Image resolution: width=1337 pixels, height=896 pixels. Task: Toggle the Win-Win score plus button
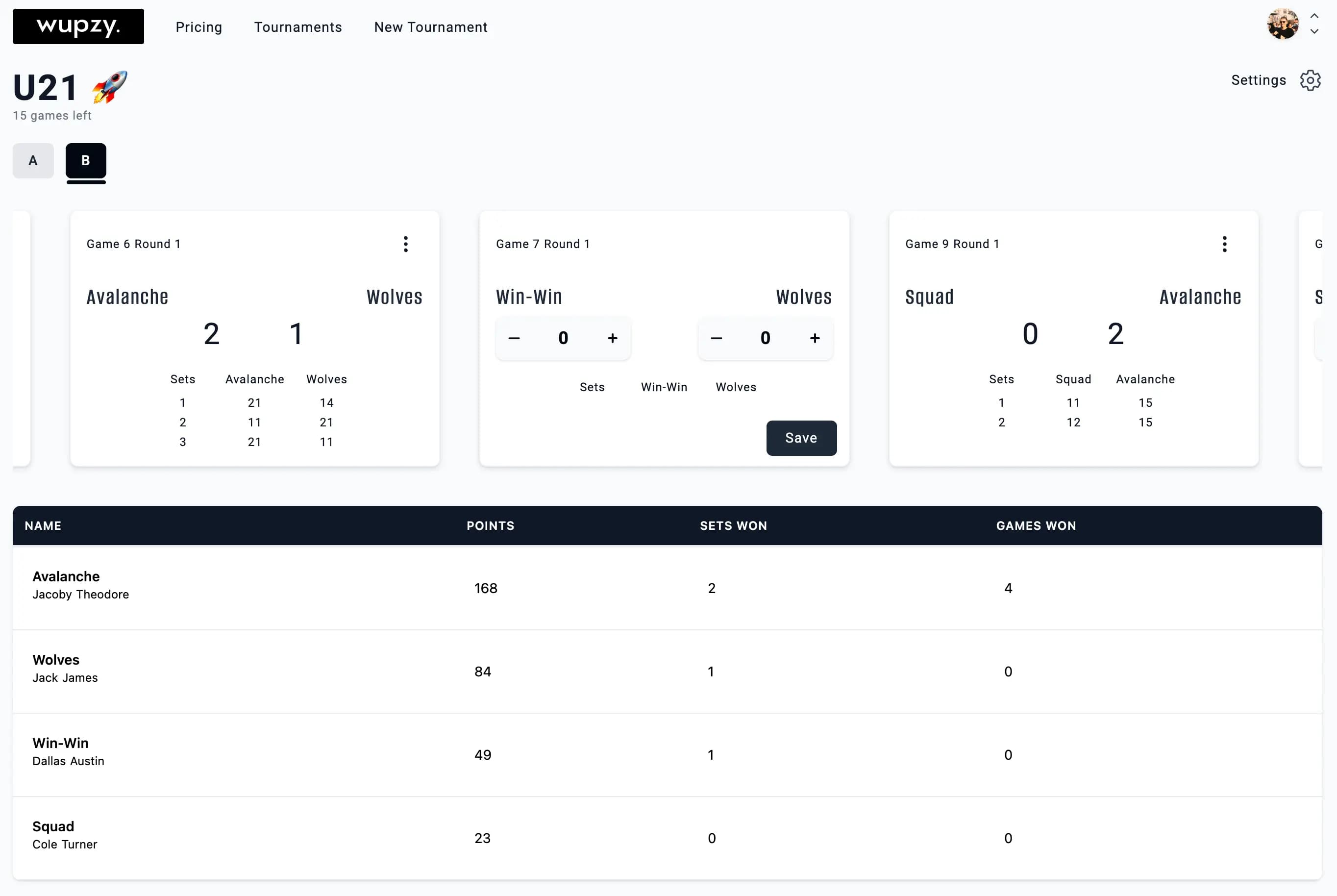point(613,337)
